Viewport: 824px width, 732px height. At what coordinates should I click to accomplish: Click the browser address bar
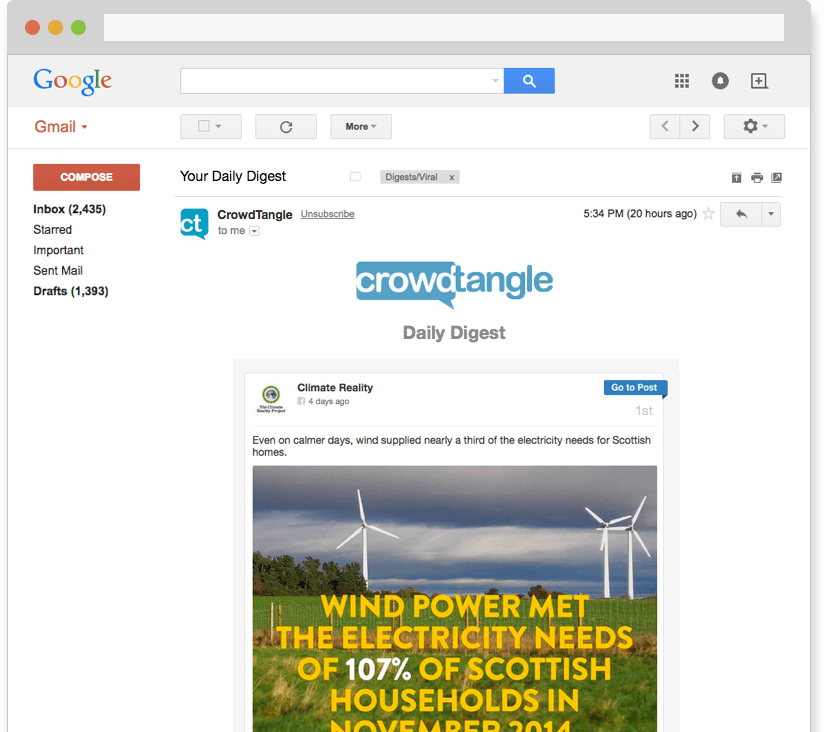coord(444,27)
